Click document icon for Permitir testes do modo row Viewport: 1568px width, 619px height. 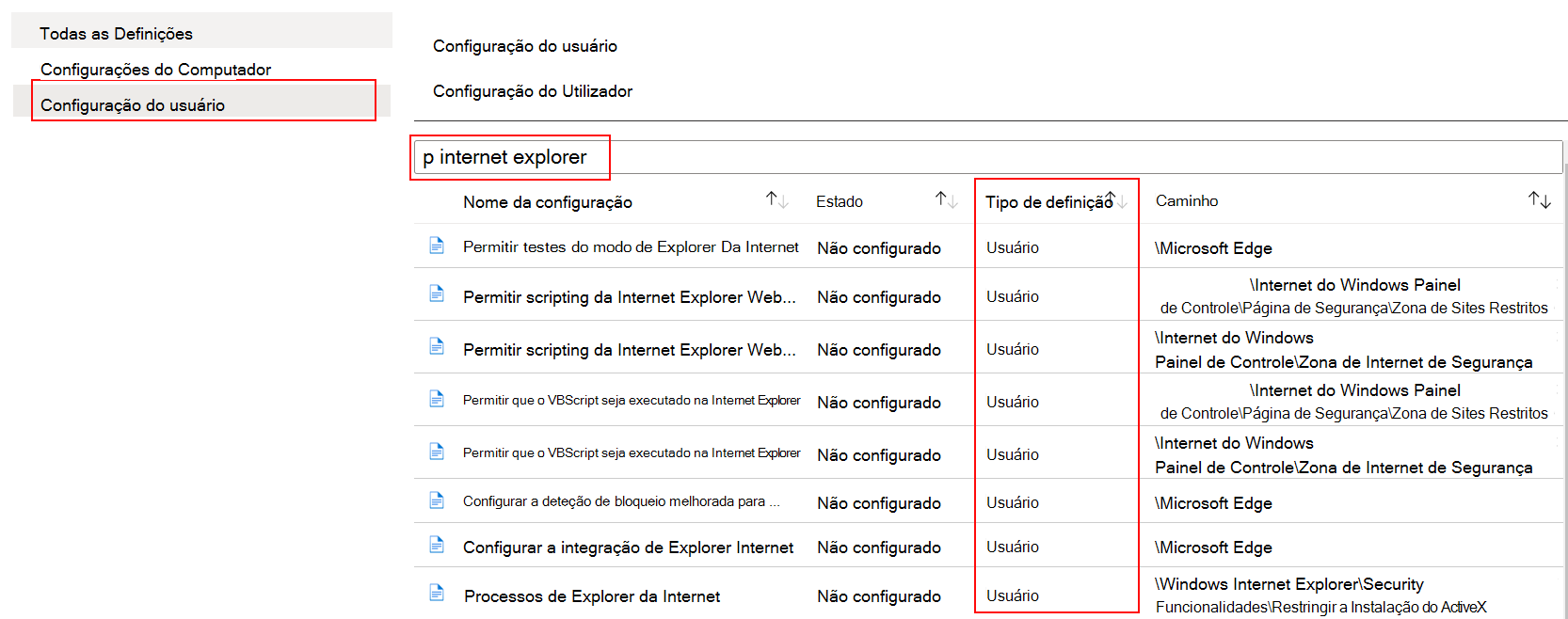pyautogui.click(x=437, y=246)
